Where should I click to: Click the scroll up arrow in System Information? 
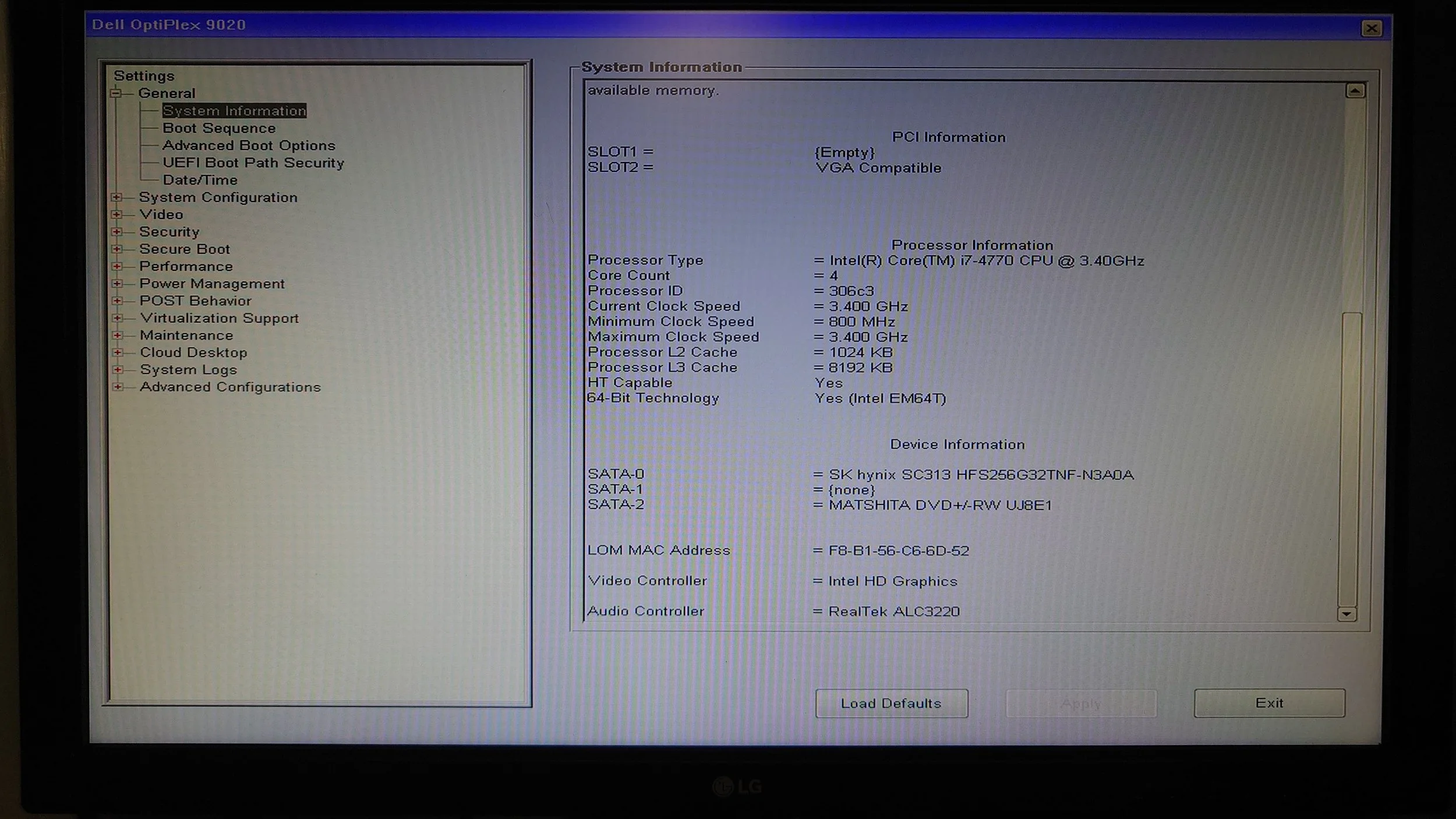[1355, 91]
